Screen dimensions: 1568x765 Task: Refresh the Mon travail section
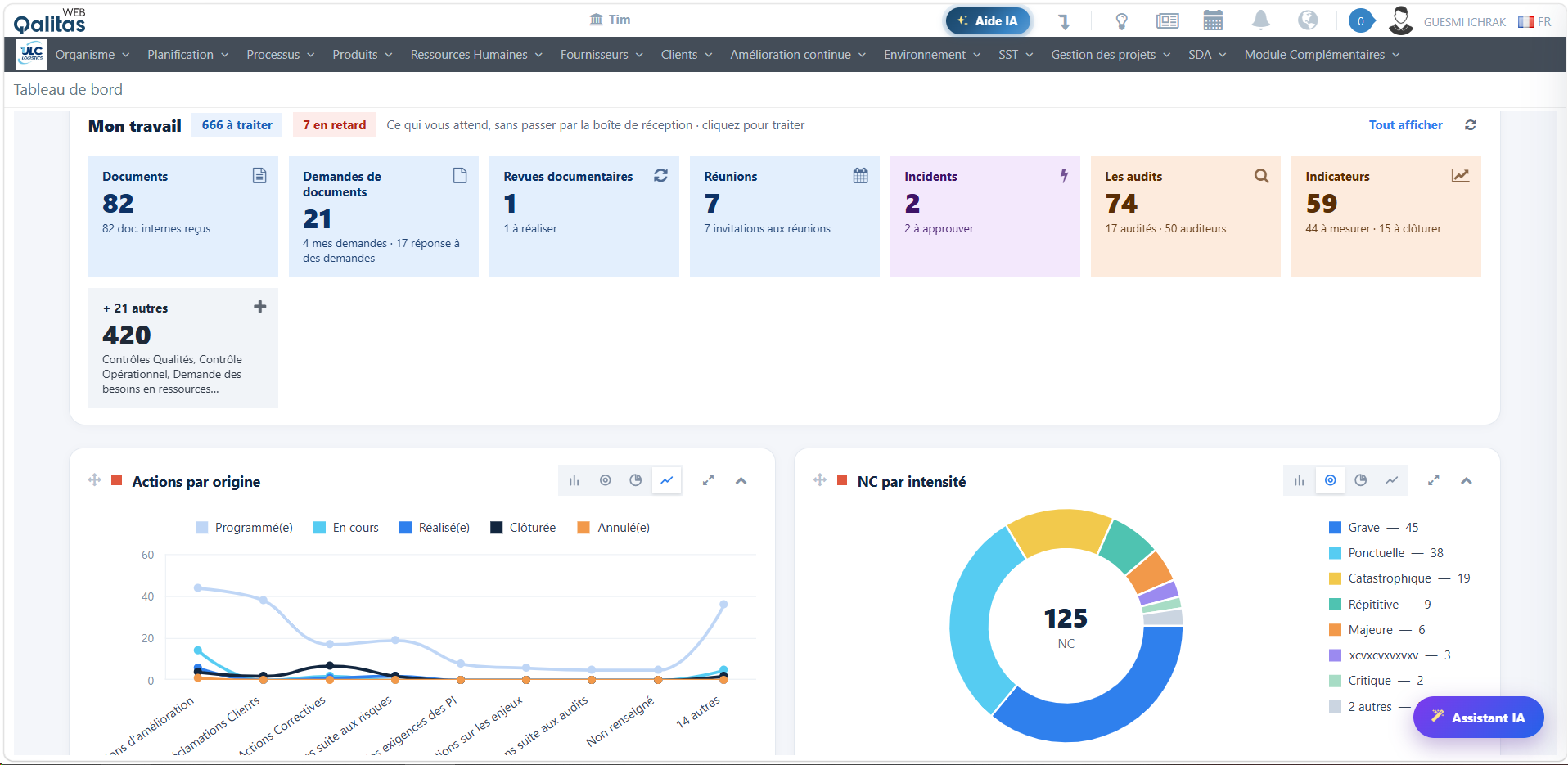pyautogui.click(x=1471, y=125)
